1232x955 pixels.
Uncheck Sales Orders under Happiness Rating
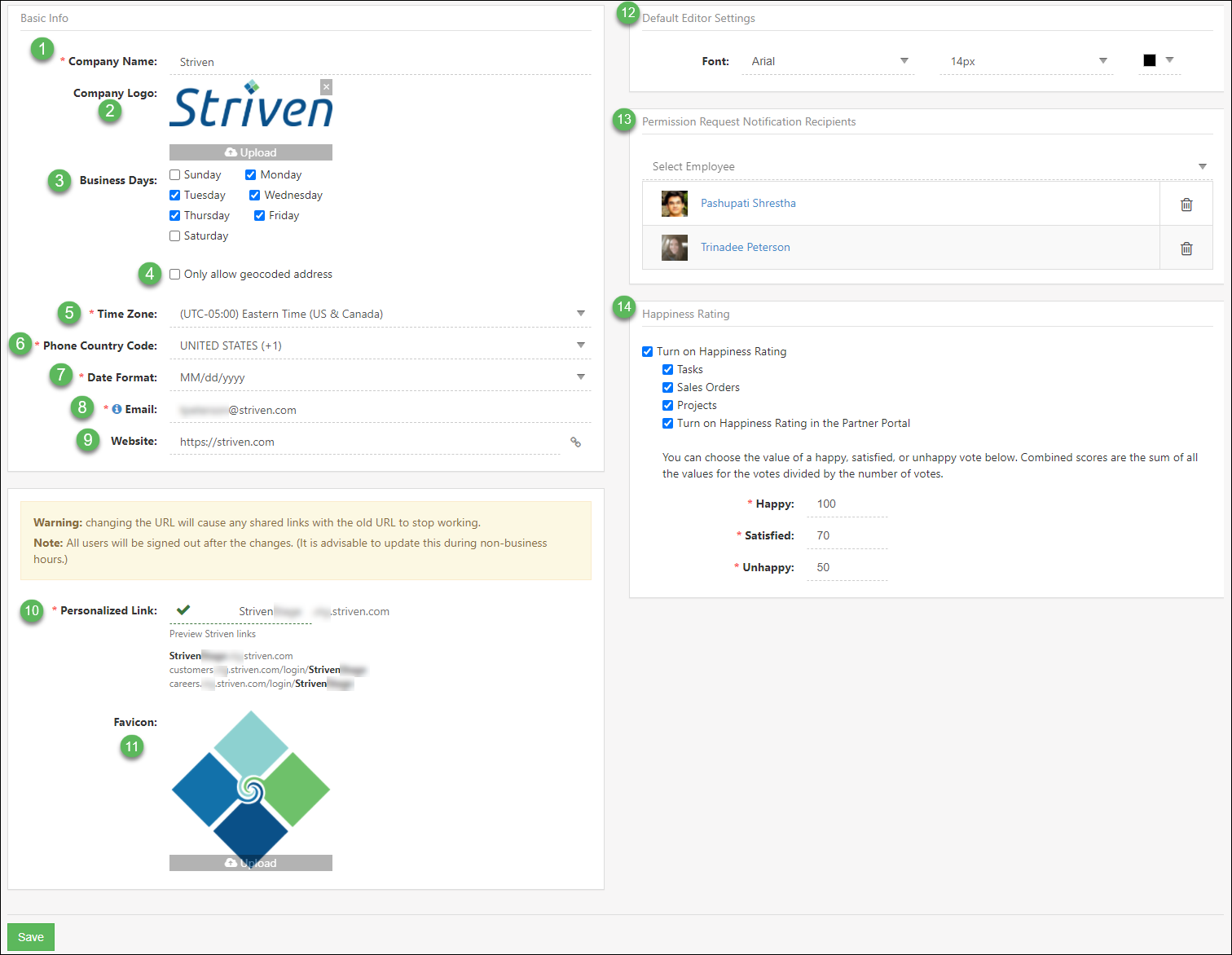tap(667, 387)
